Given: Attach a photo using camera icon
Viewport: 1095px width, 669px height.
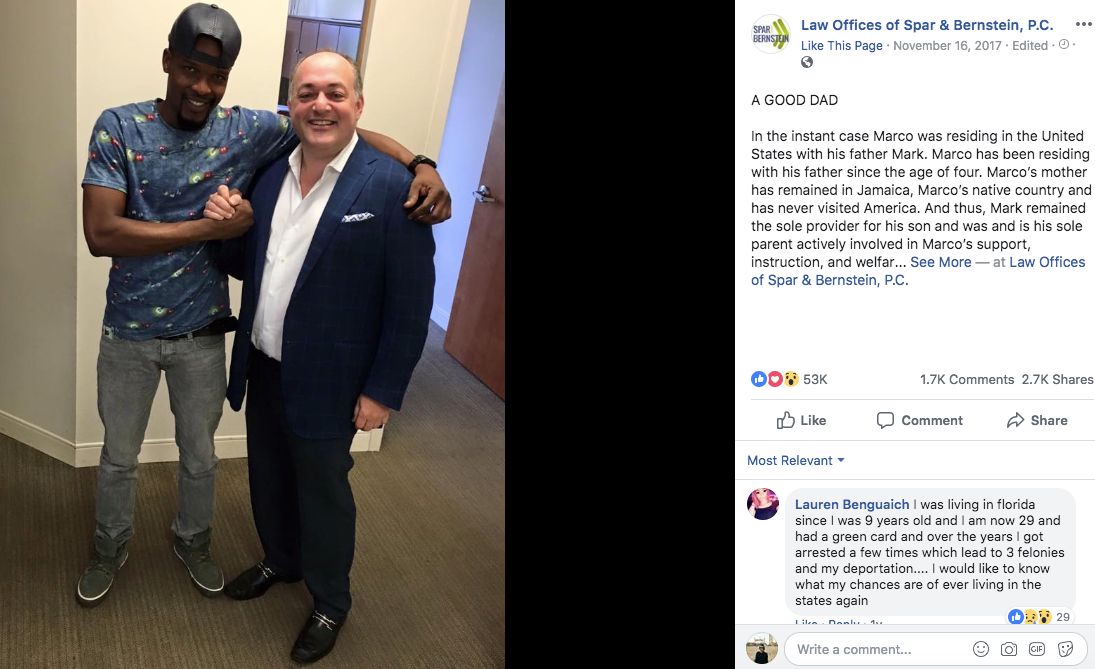Looking at the screenshot, I should [1009, 649].
